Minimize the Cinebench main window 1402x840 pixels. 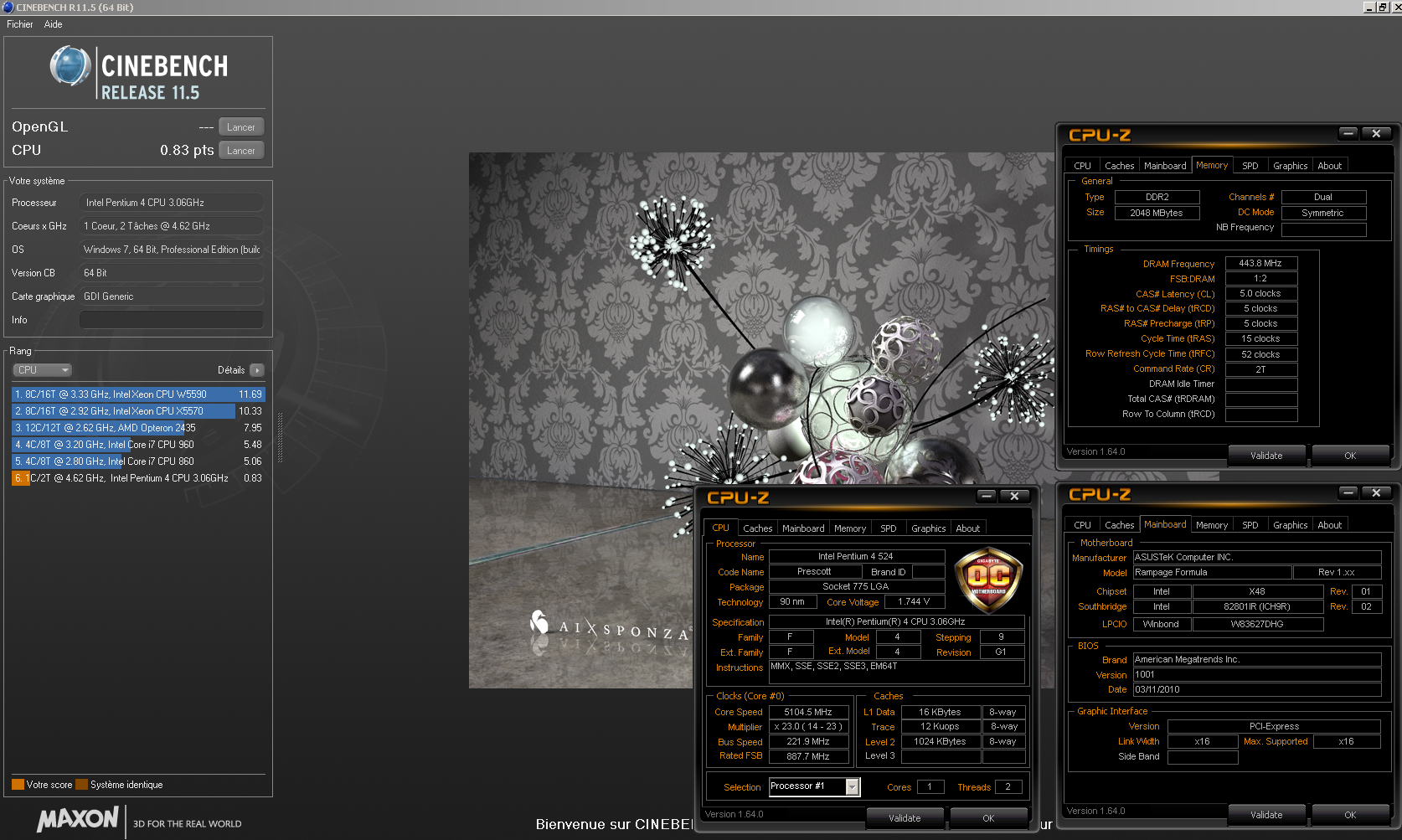[1368, 7]
